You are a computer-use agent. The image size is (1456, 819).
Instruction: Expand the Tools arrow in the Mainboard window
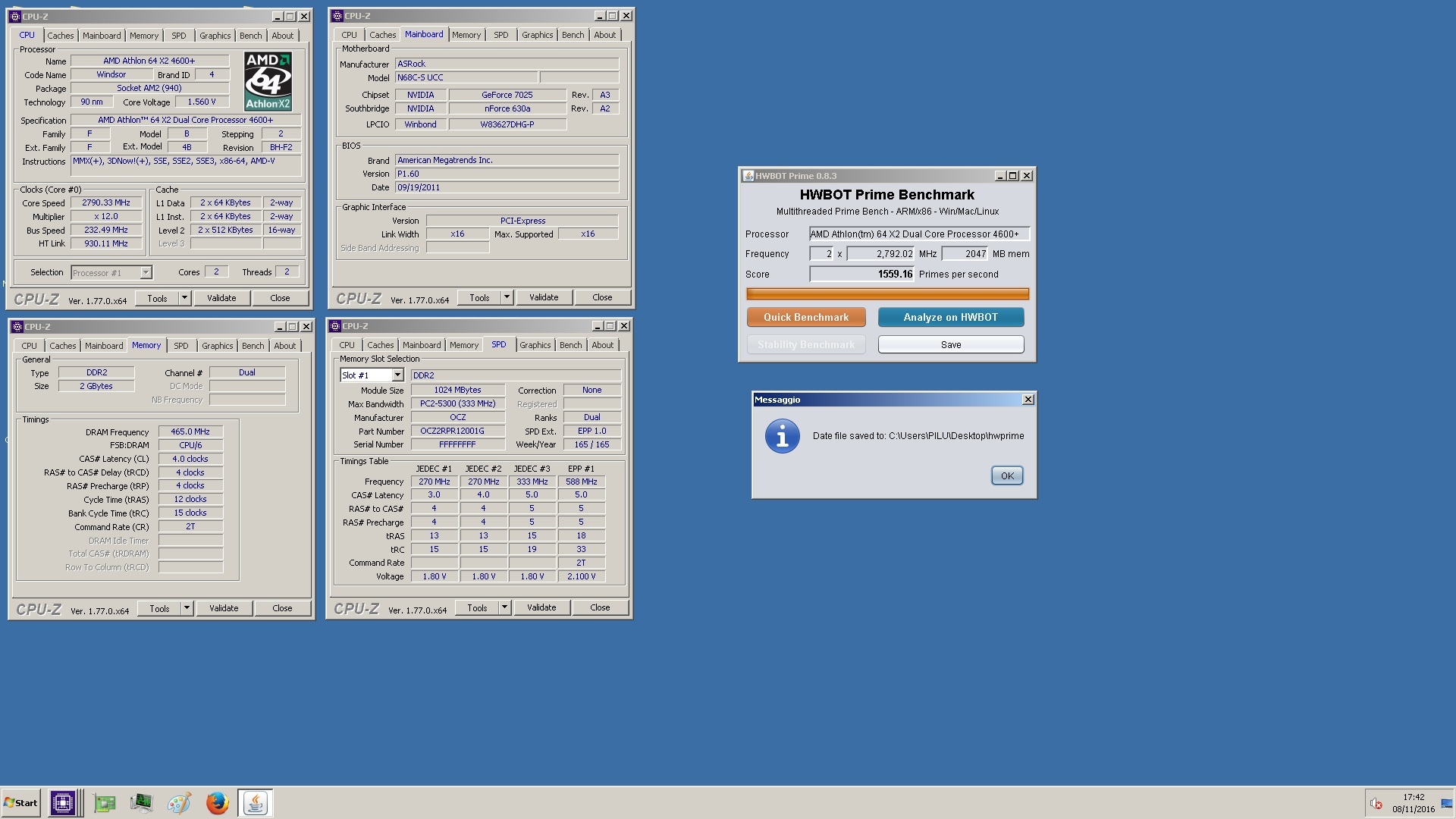507,297
